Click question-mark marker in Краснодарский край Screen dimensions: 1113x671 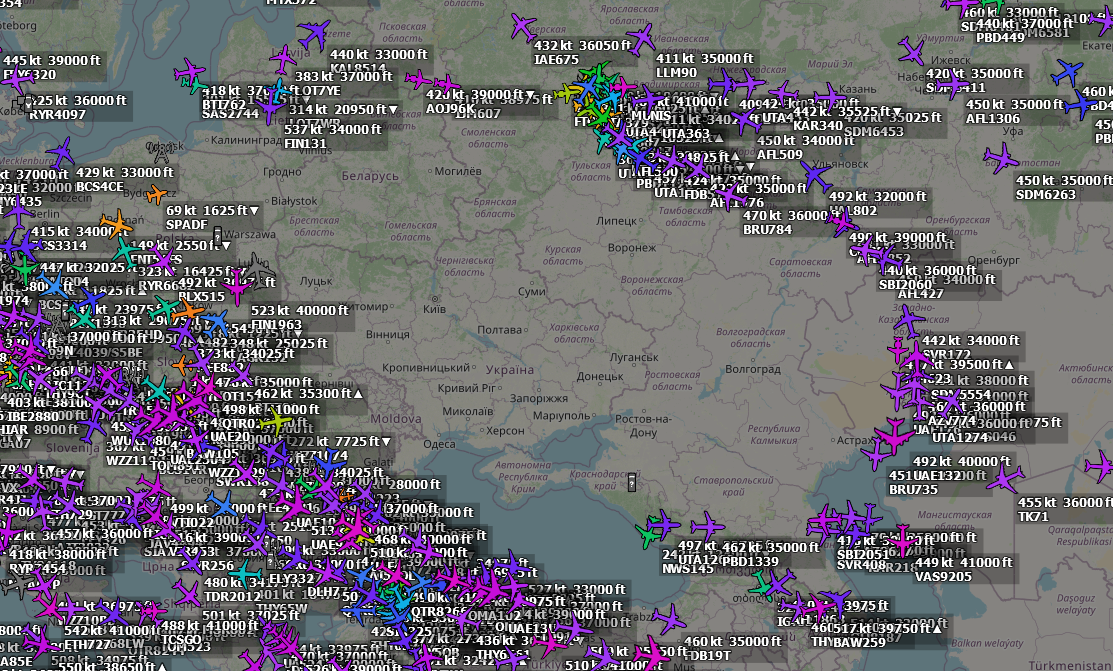632,483
